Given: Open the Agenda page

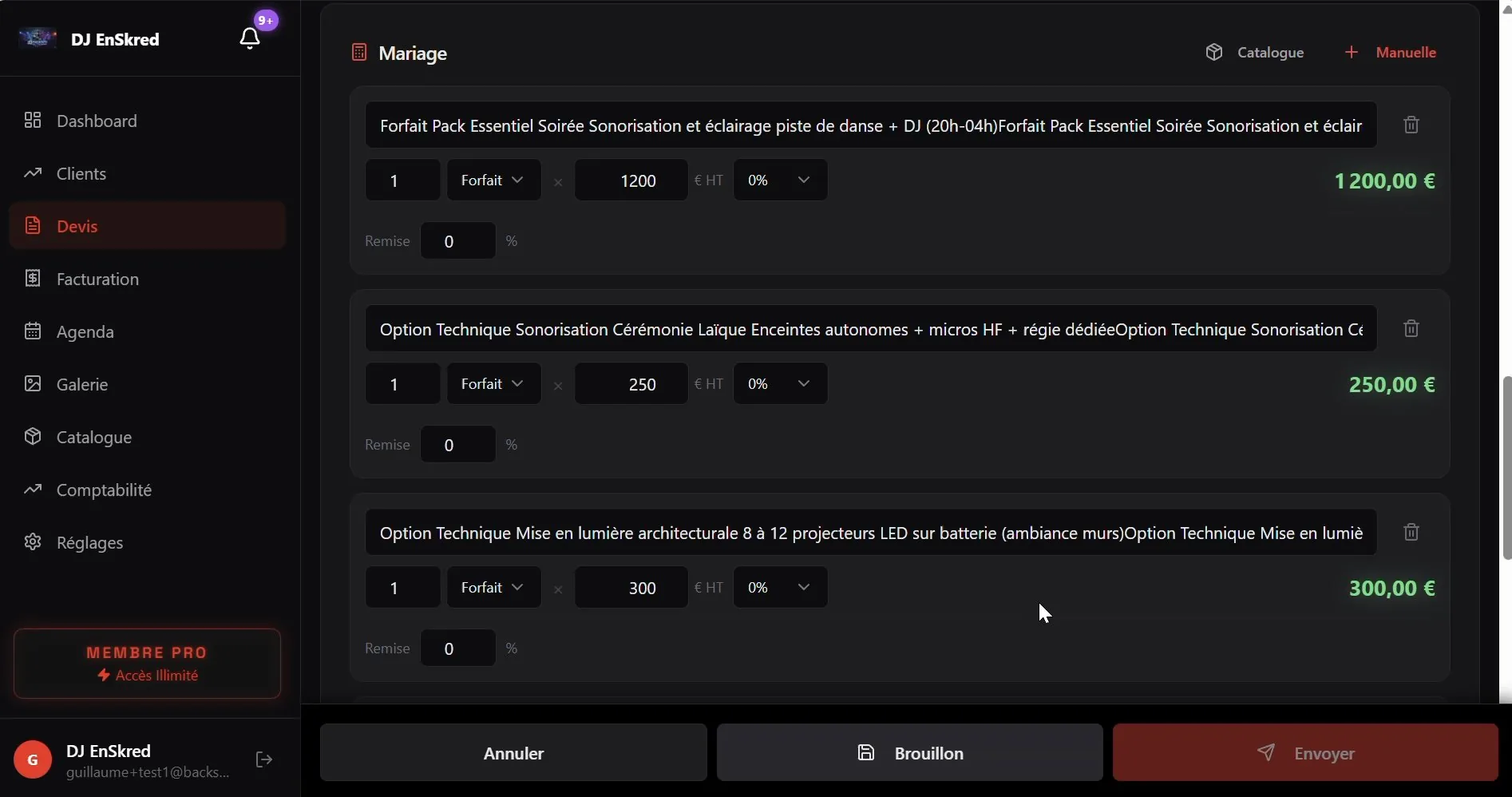Looking at the screenshot, I should point(148,331).
